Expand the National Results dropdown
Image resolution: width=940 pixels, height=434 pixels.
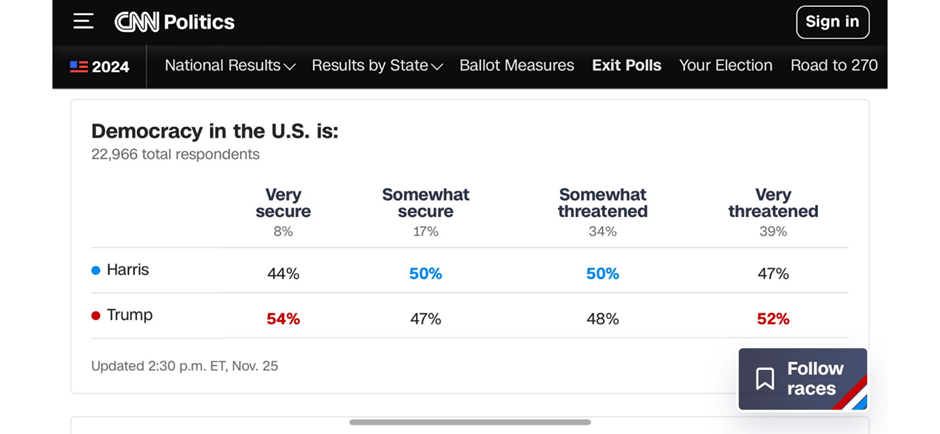click(230, 66)
